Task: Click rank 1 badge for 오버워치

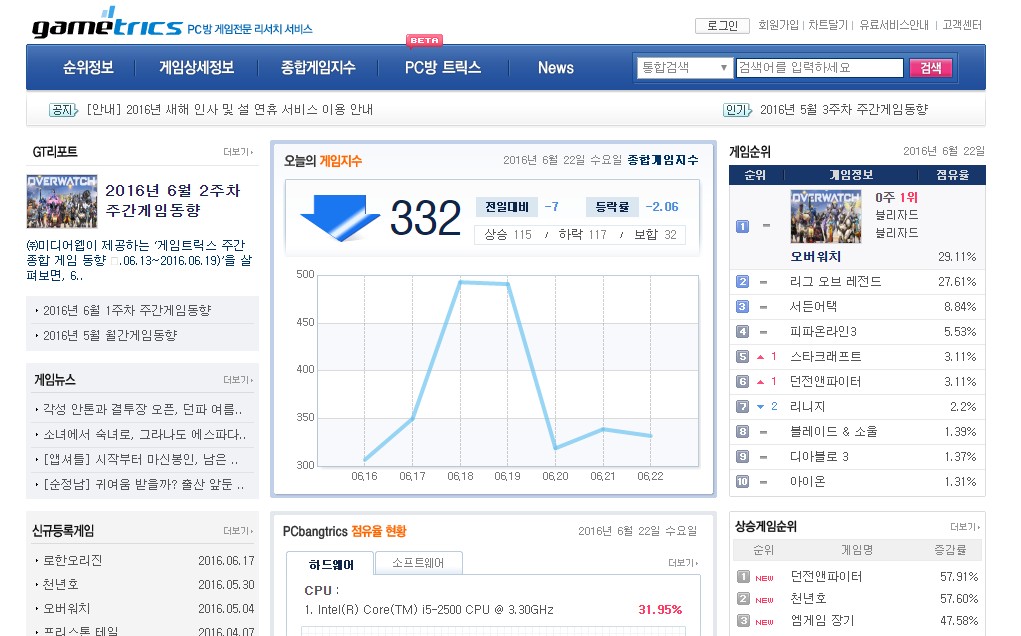Action: coord(742,227)
